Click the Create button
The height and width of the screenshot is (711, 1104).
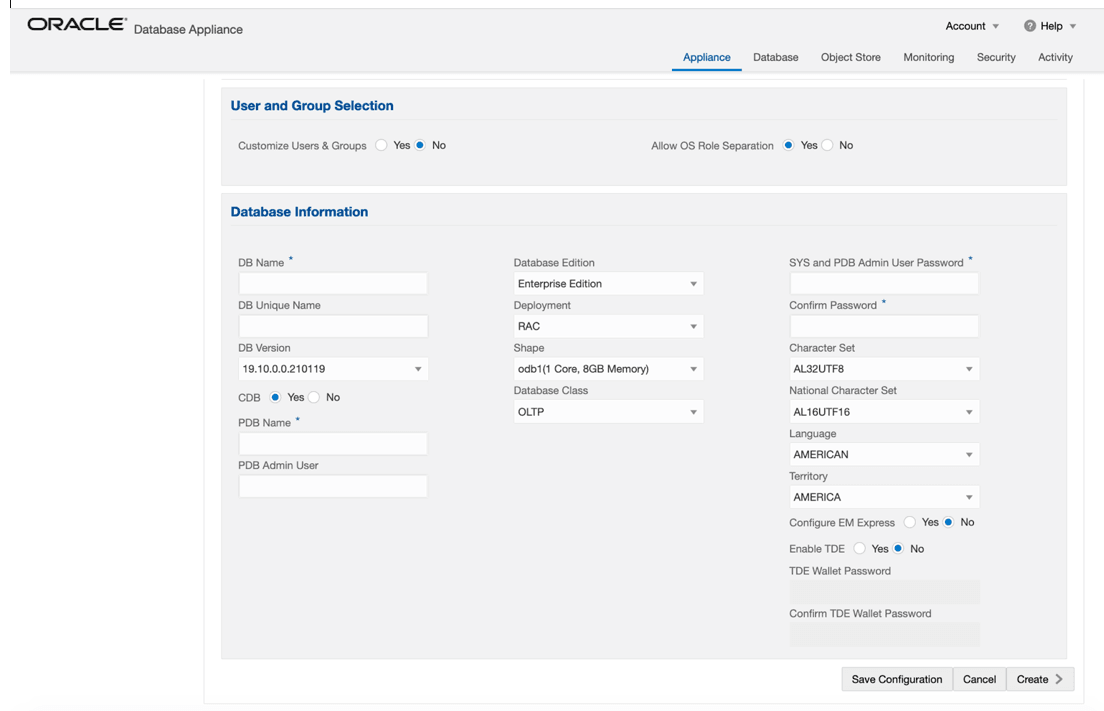[x=1039, y=679]
